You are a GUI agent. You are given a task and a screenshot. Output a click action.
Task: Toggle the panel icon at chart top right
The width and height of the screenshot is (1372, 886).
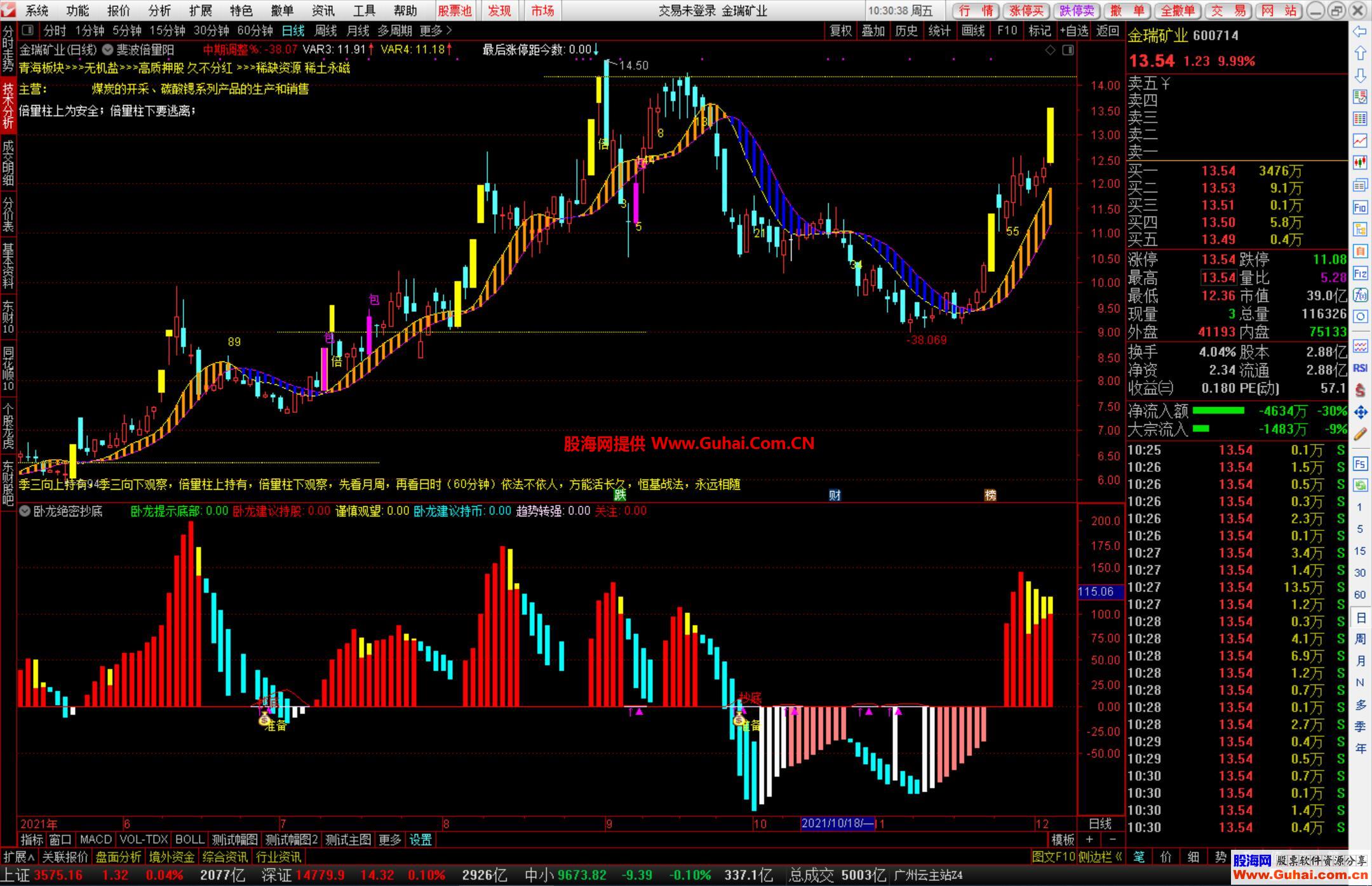(x=1068, y=50)
